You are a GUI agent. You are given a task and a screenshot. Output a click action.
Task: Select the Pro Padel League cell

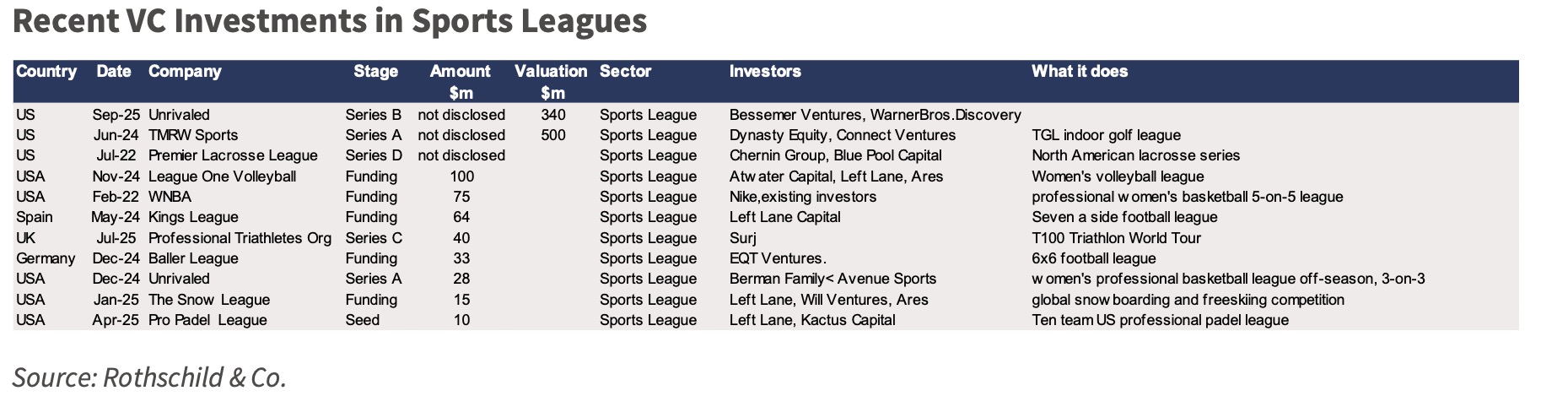[207, 320]
